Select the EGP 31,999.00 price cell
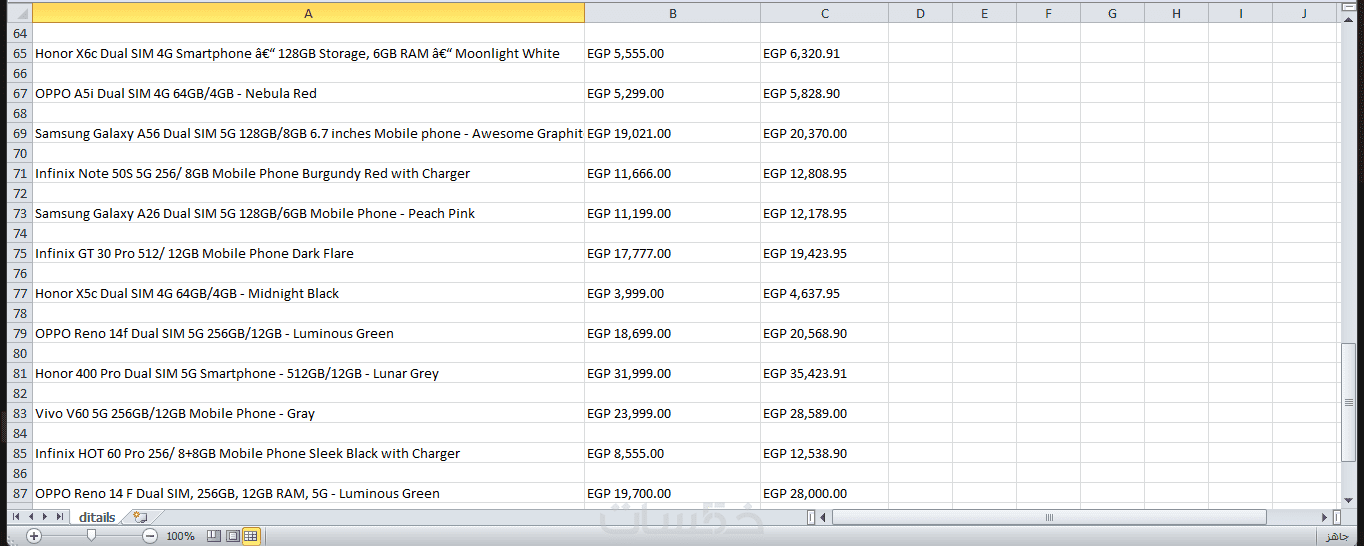 (672, 373)
